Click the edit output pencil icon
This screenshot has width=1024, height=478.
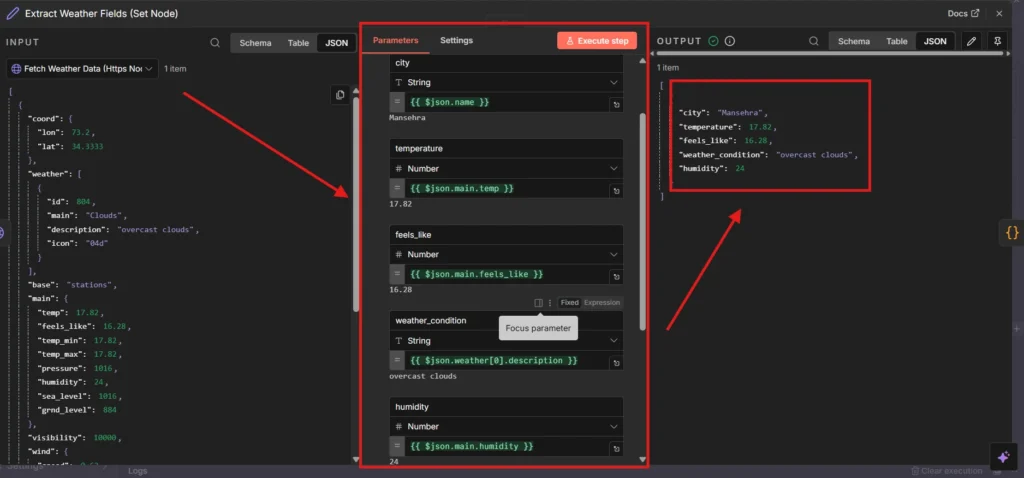(x=971, y=40)
